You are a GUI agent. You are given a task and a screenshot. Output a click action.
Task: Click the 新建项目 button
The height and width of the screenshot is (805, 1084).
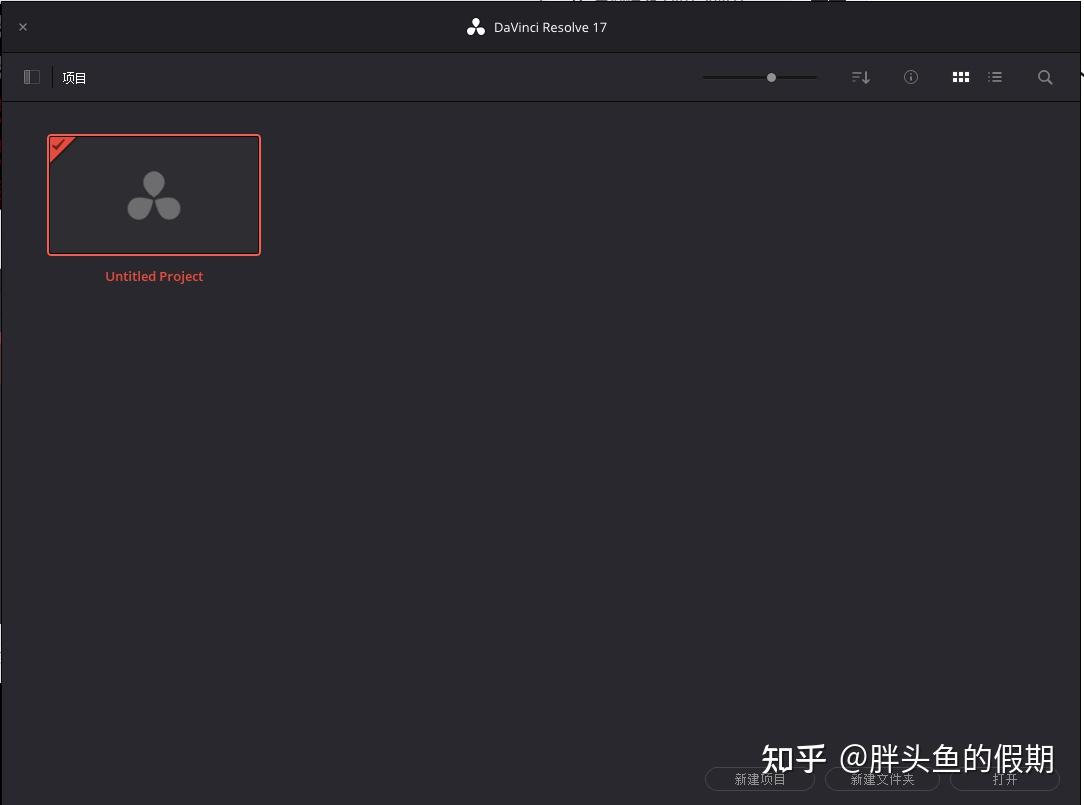(x=759, y=779)
